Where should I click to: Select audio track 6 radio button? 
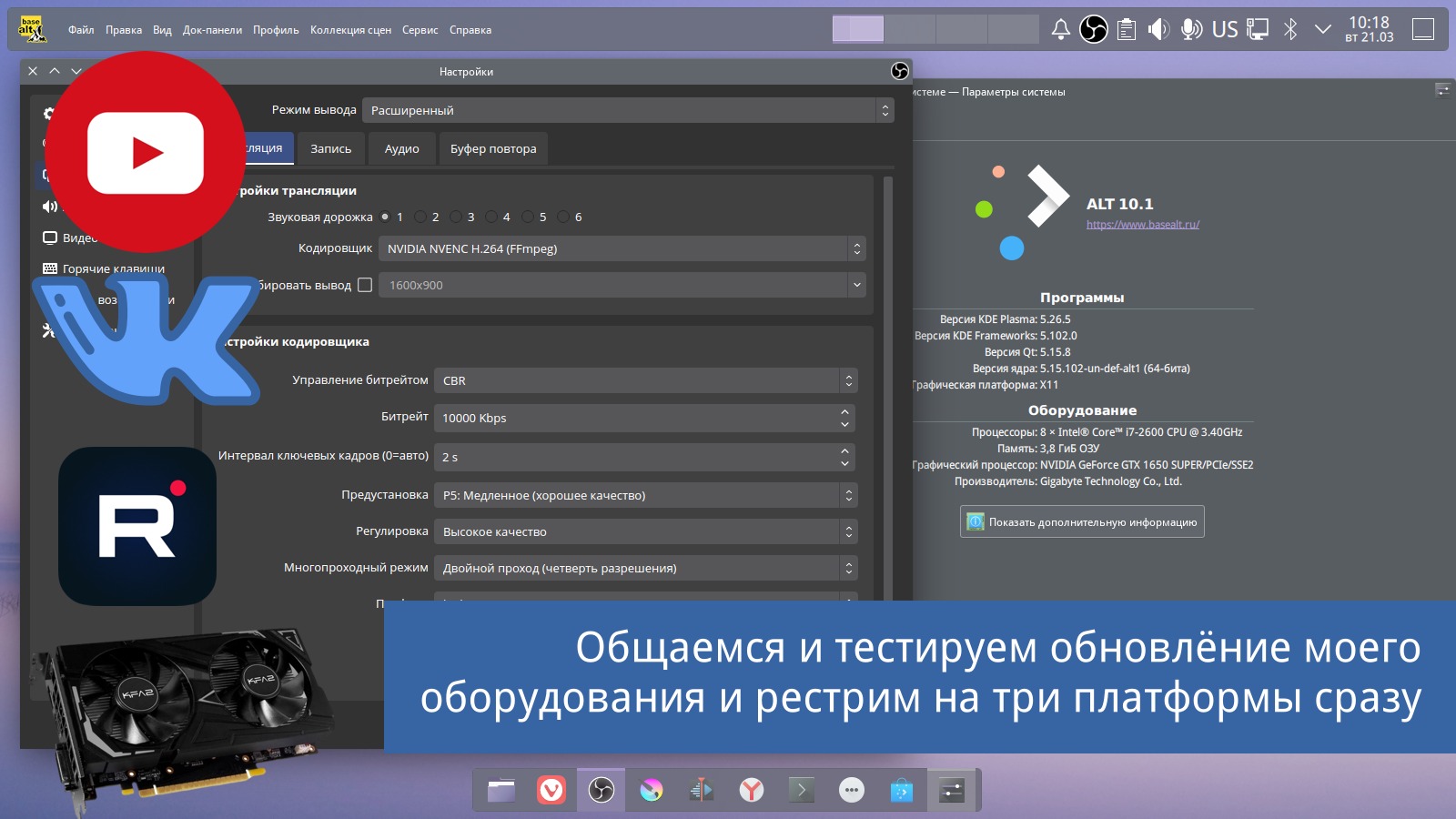click(x=562, y=217)
